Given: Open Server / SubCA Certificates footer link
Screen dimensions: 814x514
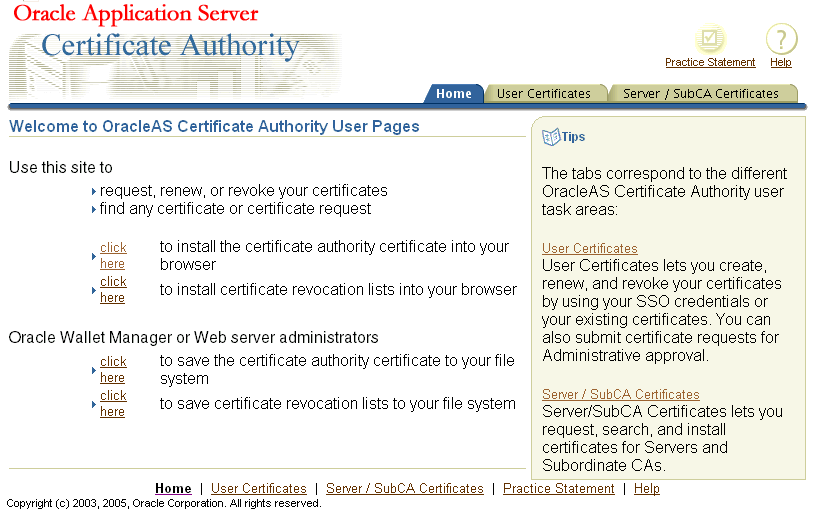Looking at the screenshot, I should [404, 489].
